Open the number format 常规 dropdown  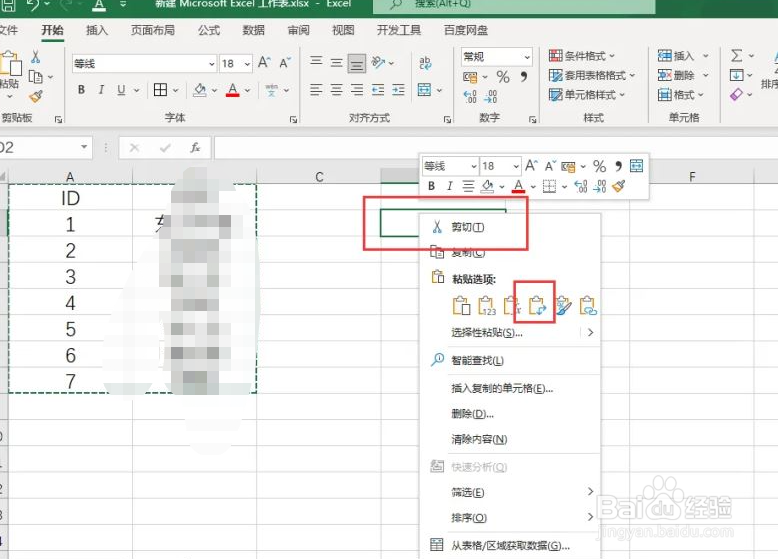pyautogui.click(x=527, y=57)
